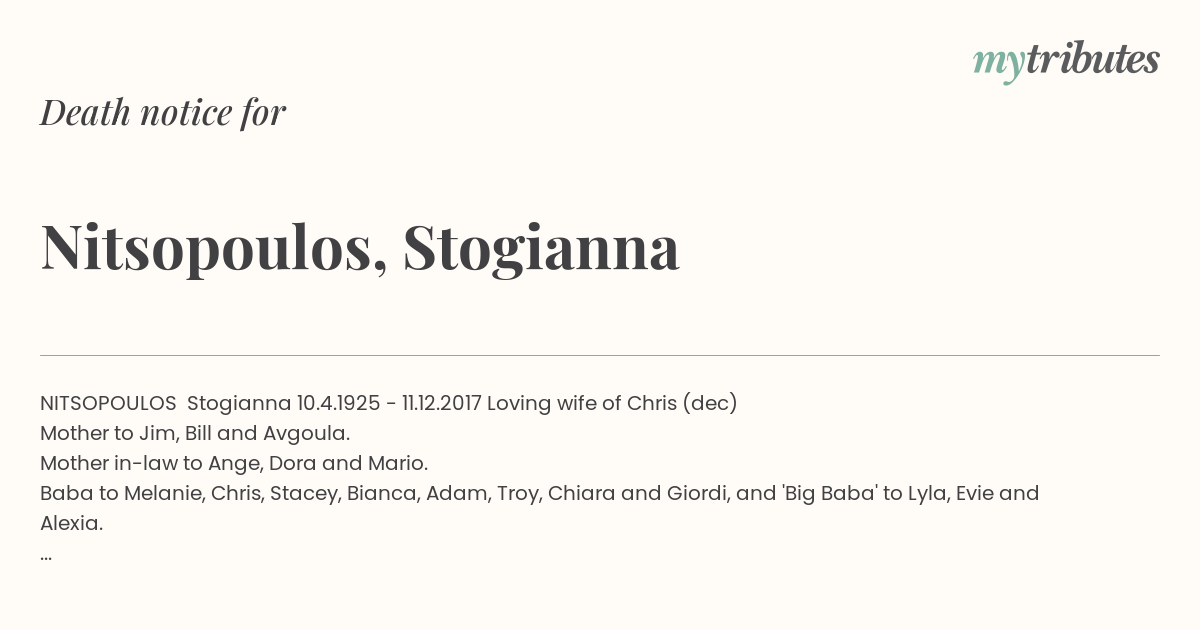Click the 'Mother to Jim, Bill and Avgoula' line
Viewport: 1200px width, 630px height.
[195, 433]
